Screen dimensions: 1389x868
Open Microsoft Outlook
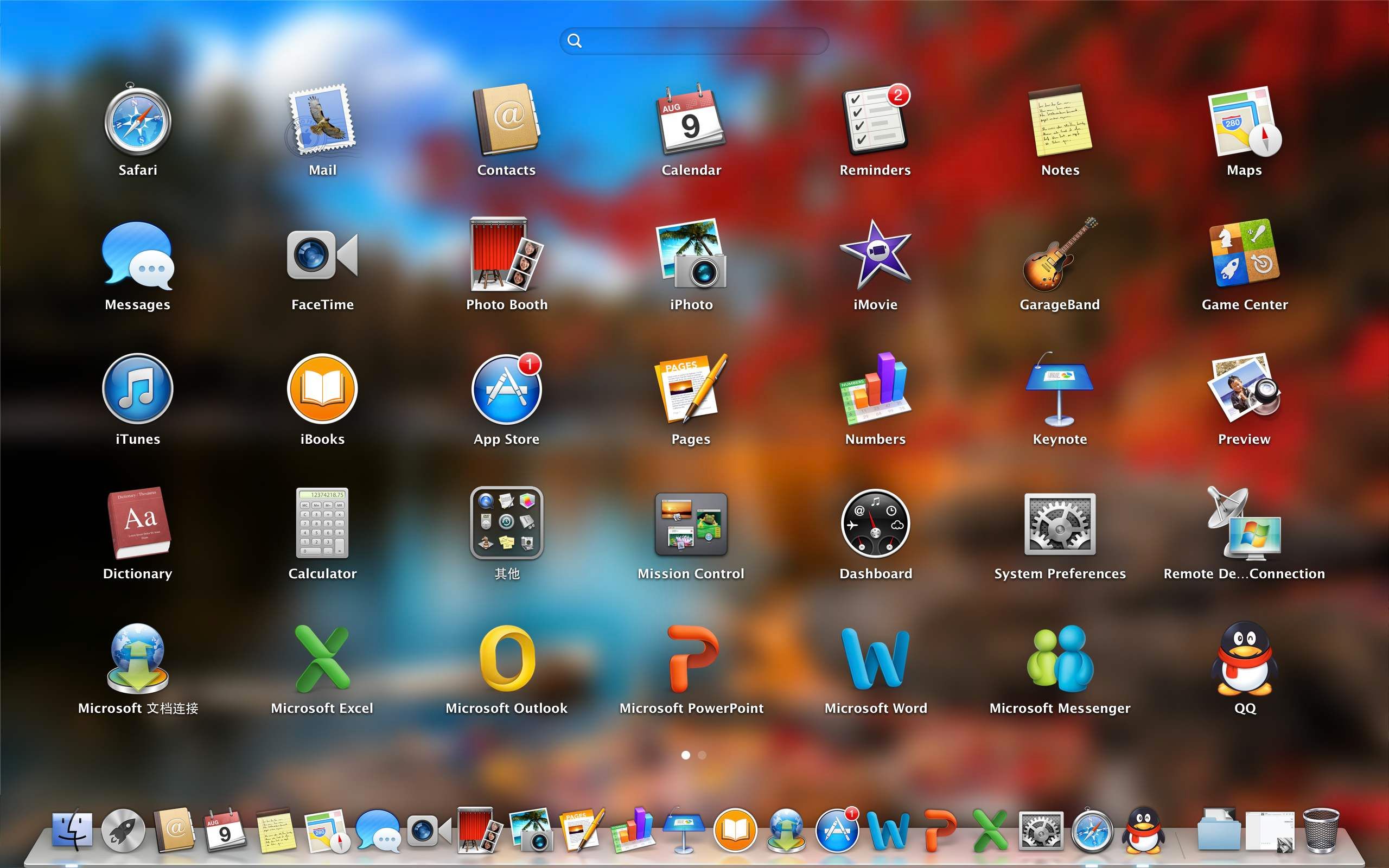506,659
